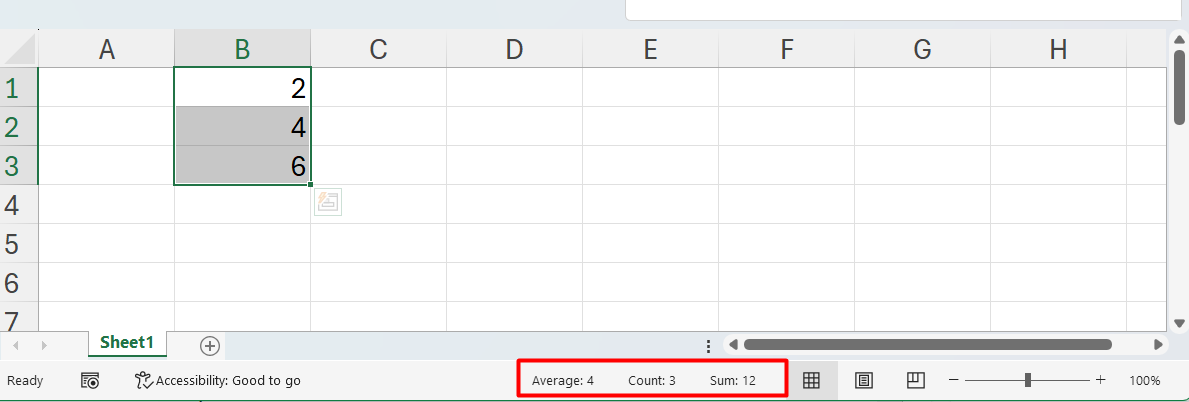Select row 4 header
This screenshot has height=402, width=1189.
[19, 204]
